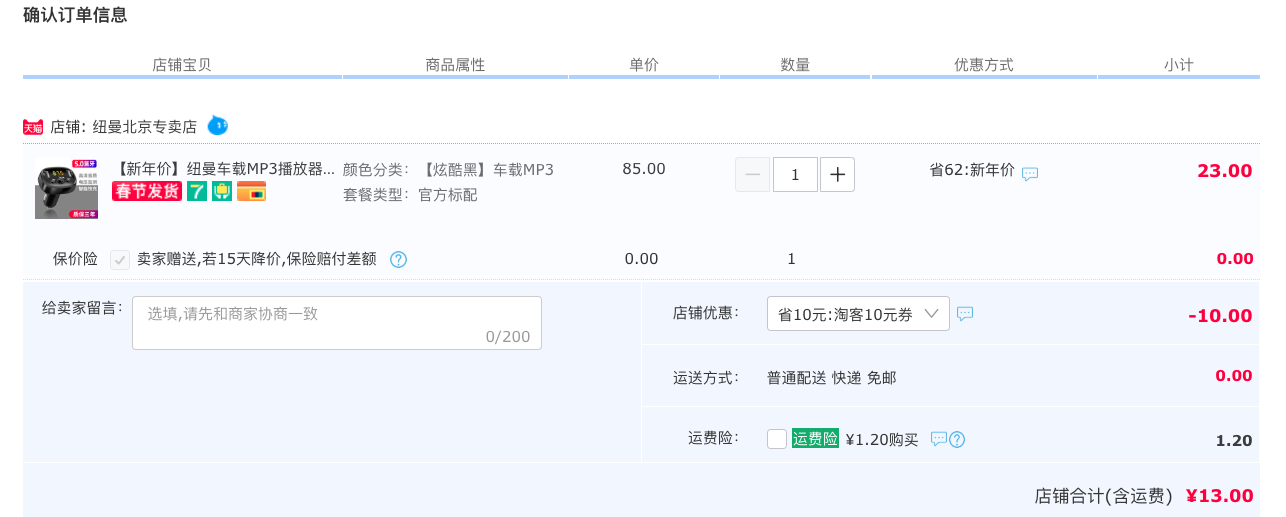The image size is (1286, 517).
Task: Click the quantity input field showing 1
Action: (795, 174)
